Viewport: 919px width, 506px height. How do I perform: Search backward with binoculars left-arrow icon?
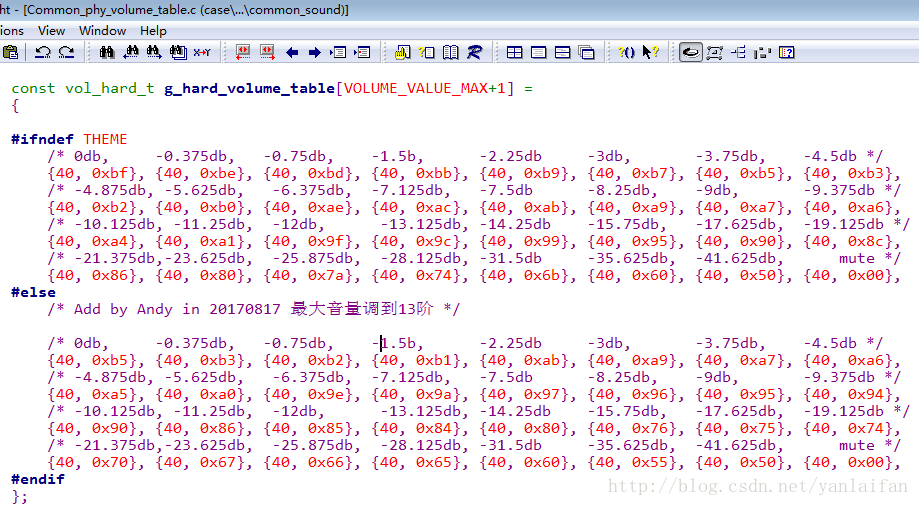131,52
